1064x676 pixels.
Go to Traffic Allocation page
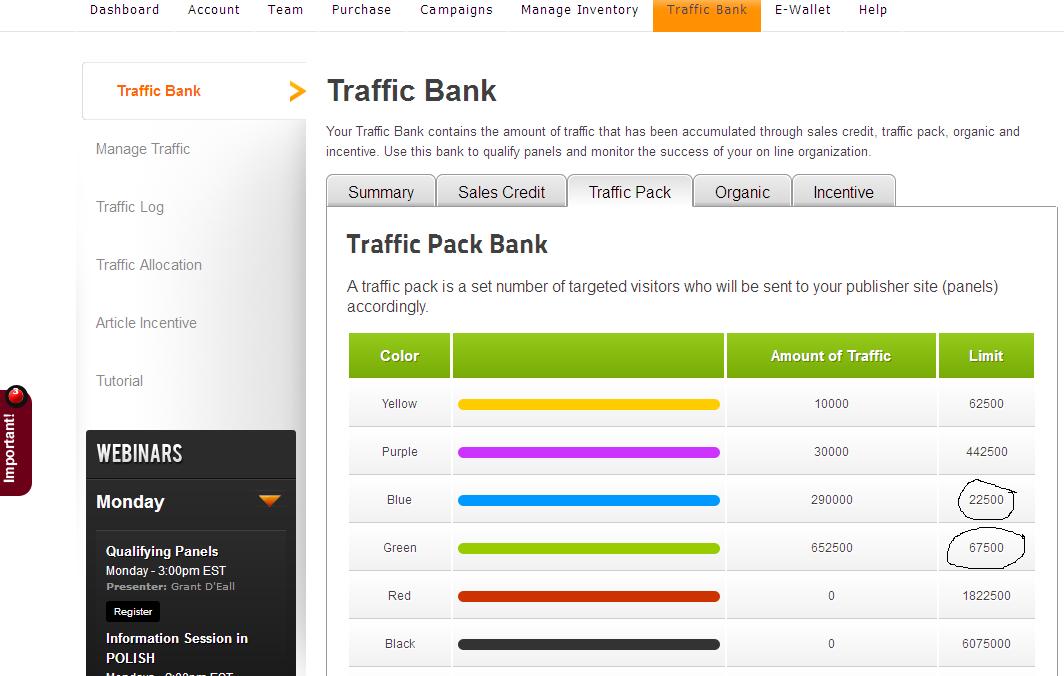point(149,265)
